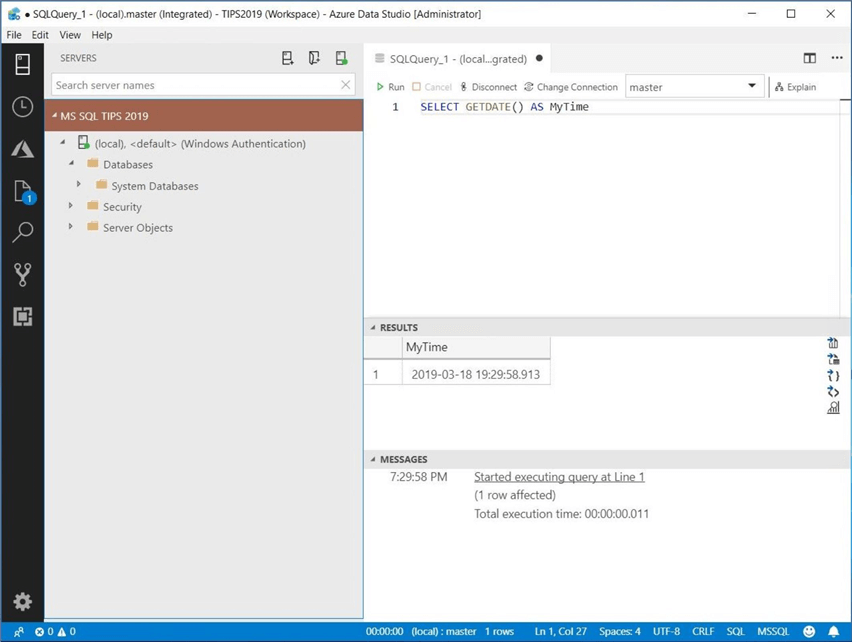This screenshot has width=852, height=642.
Task: Click the New Server Group icon
Action: click(314, 58)
